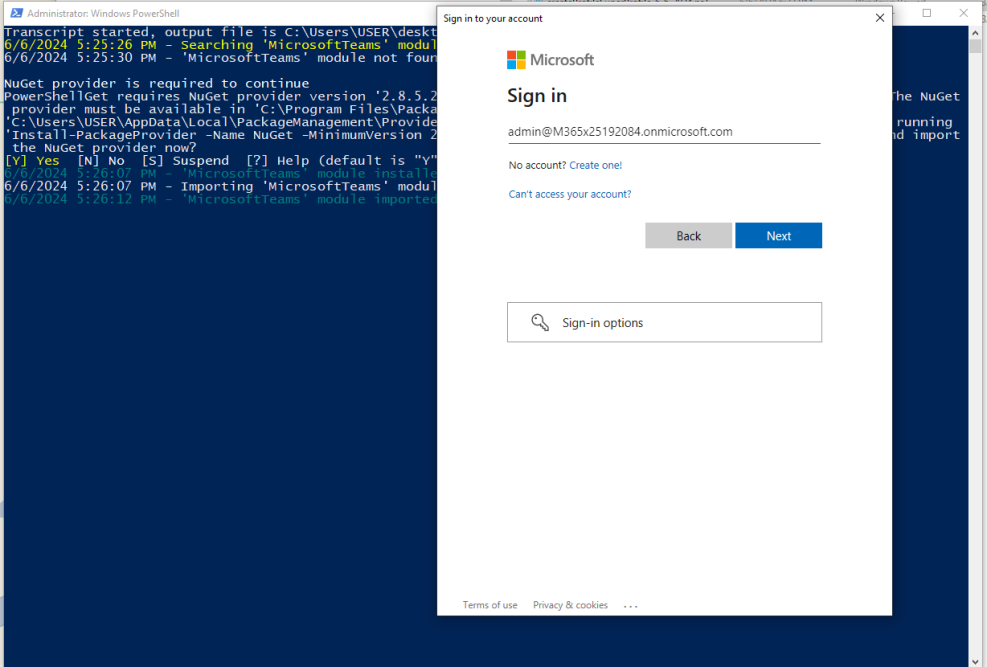987x667 pixels.
Task: Focus the admin email address field
Action: point(663,132)
